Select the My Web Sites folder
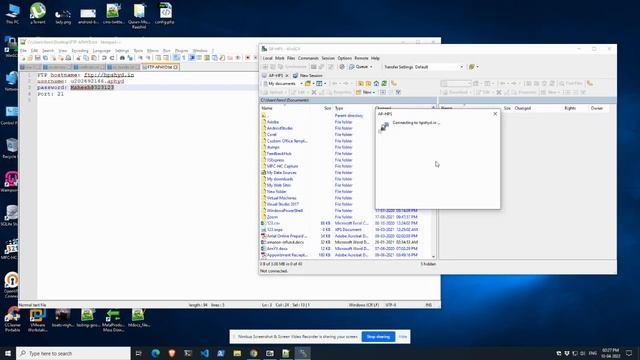The width and height of the screenshot is (640, 360). point(279,185)
